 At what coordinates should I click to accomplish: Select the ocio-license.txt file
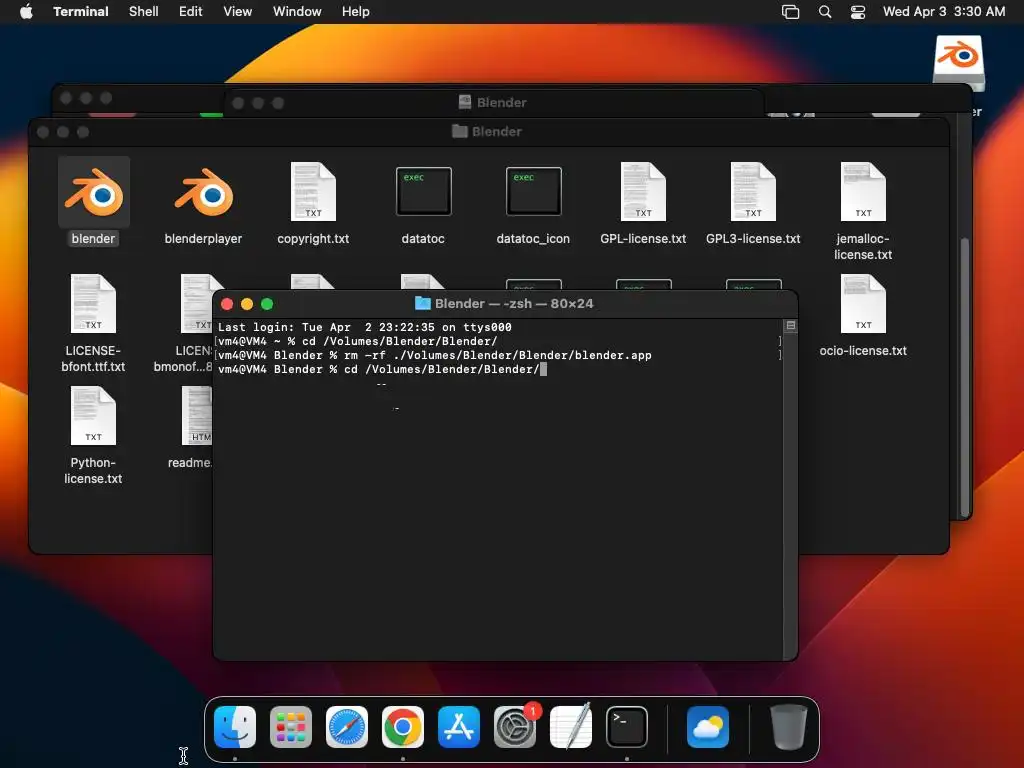coord(863,304)
